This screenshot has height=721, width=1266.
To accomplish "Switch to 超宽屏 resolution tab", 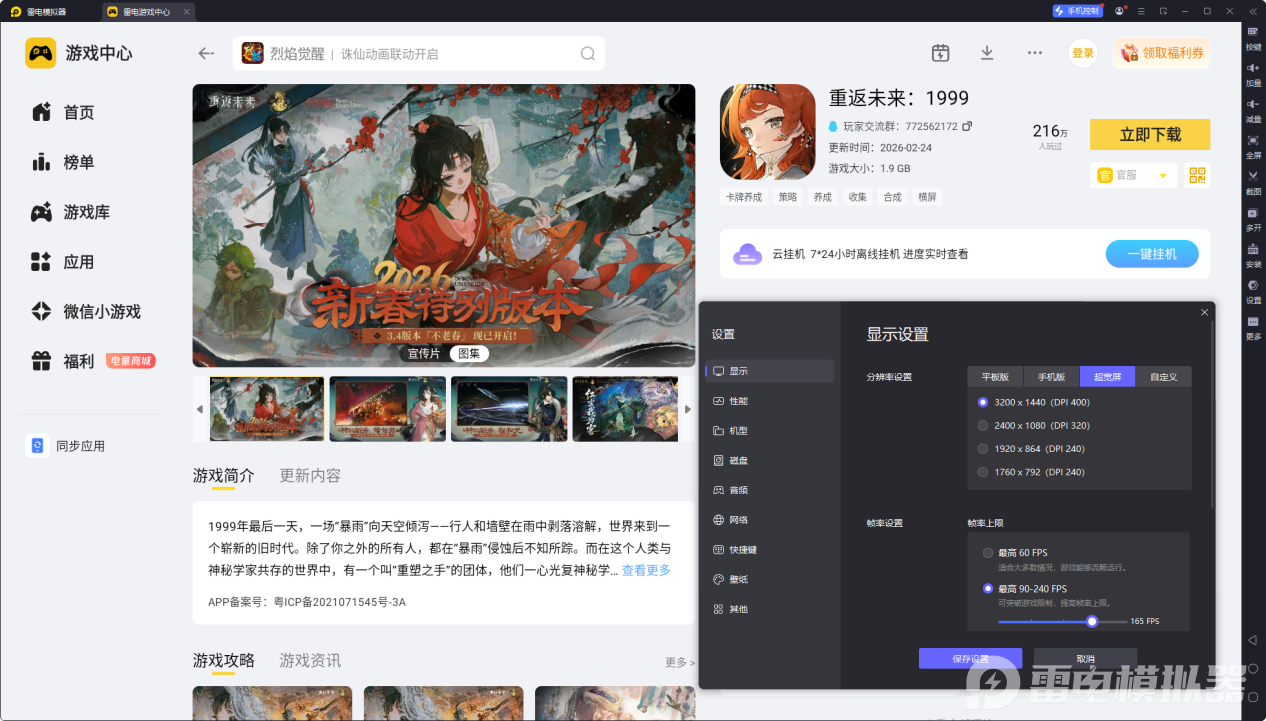I will [1107, 377].
